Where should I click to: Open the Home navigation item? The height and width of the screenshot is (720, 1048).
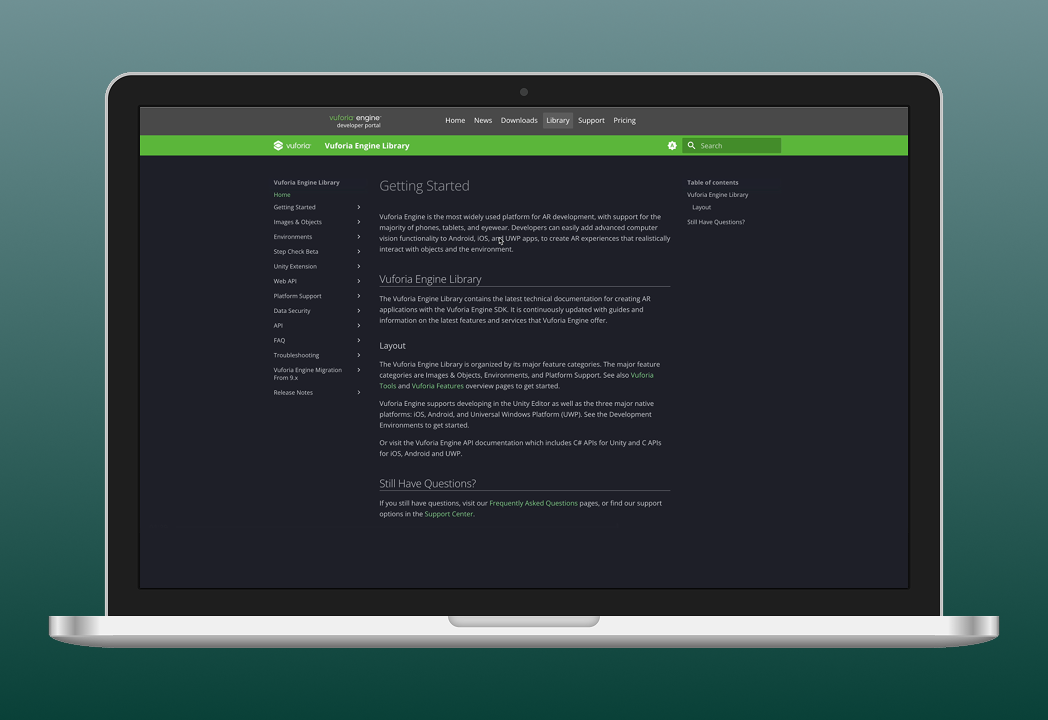tap(455, 120)
